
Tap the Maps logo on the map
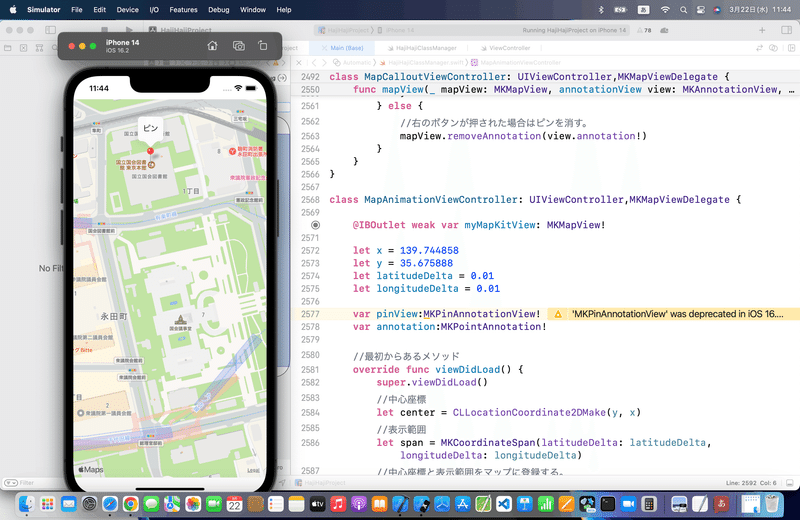[x=90, y=469]
